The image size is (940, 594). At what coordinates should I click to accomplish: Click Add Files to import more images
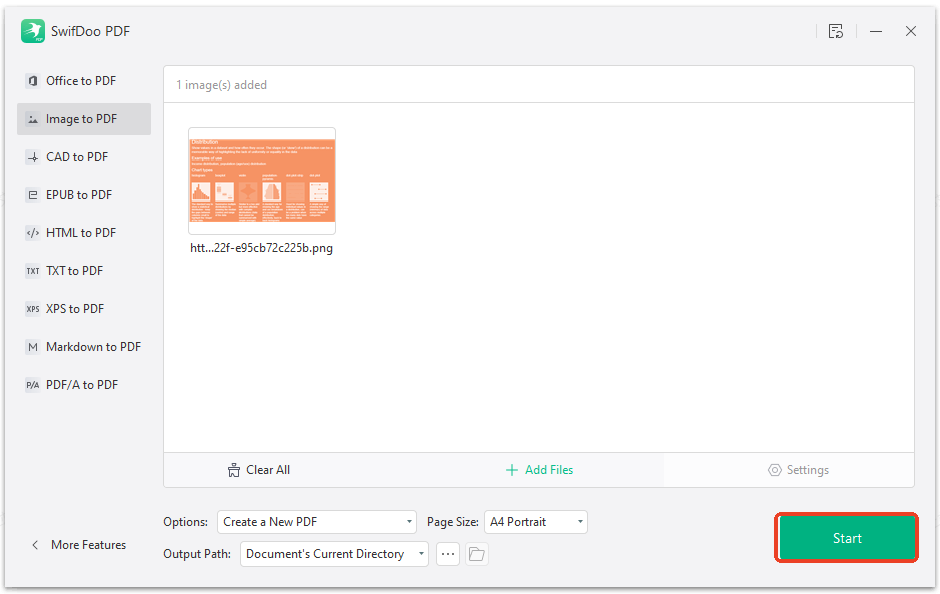click(x=539, y=469)
